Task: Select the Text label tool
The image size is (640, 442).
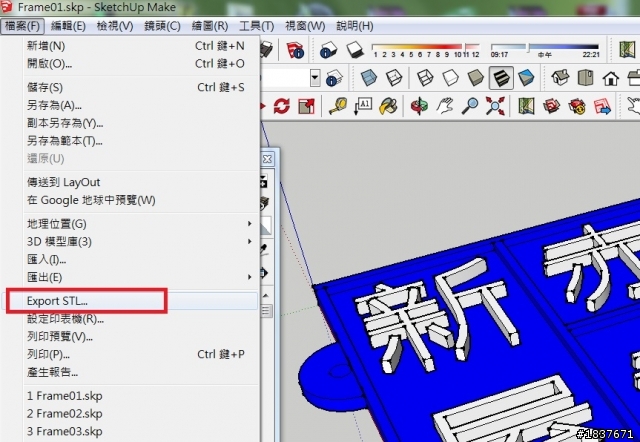Action: 363,106
